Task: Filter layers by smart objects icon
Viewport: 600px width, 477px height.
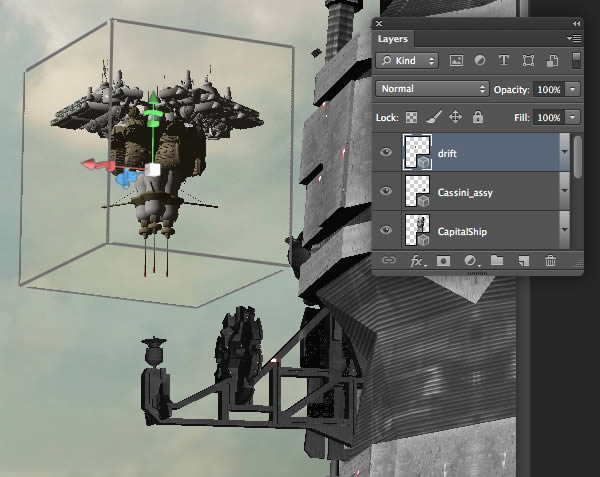Action: [x=552, y=60]
